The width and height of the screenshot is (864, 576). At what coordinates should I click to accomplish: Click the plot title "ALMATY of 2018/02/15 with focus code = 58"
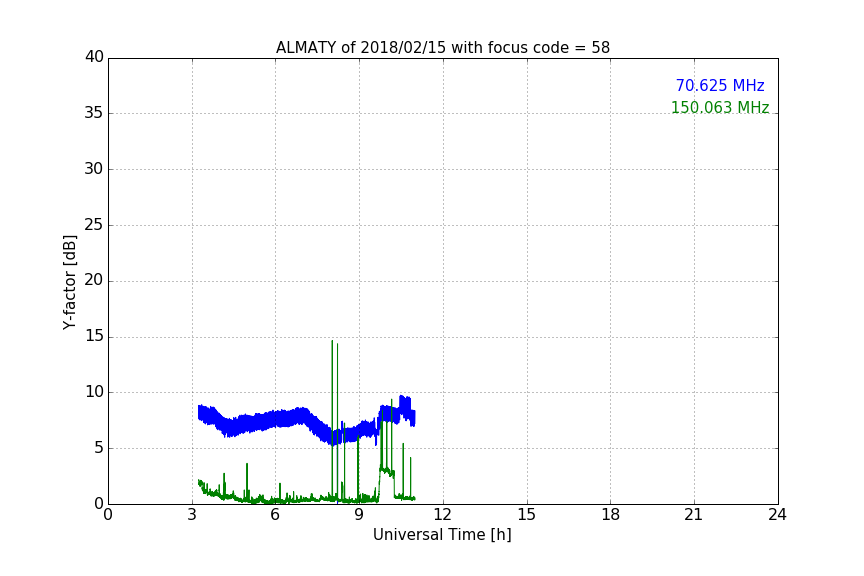[x=442, y=48]
